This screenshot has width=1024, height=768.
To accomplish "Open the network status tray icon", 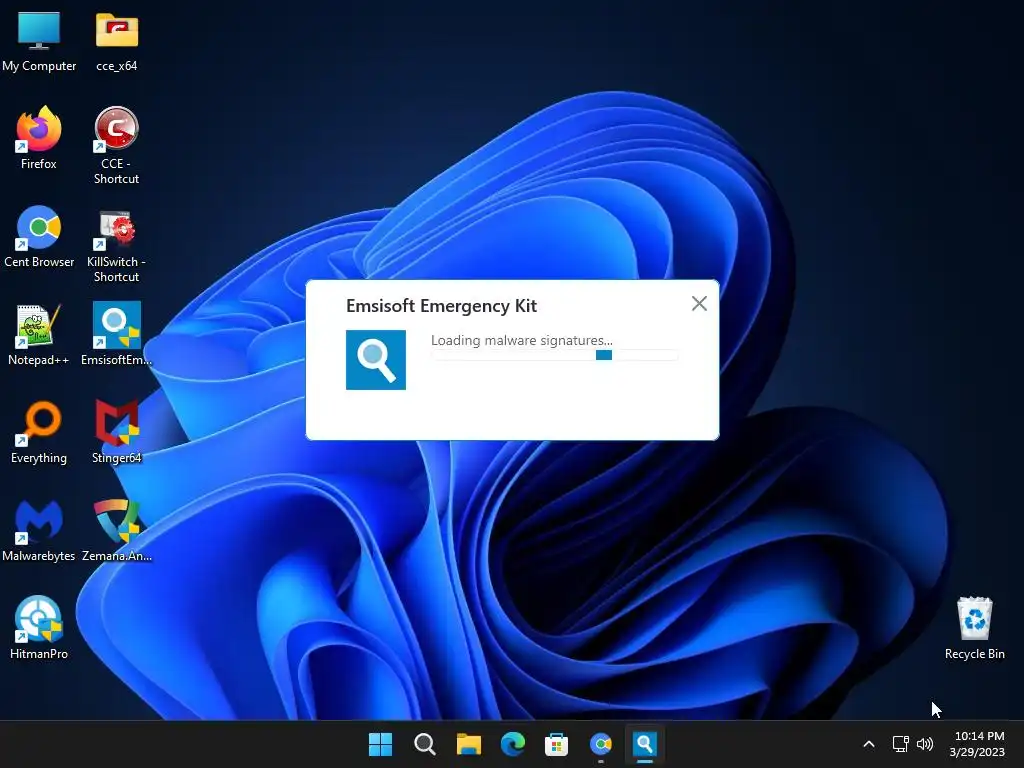I will click(901, 744).
